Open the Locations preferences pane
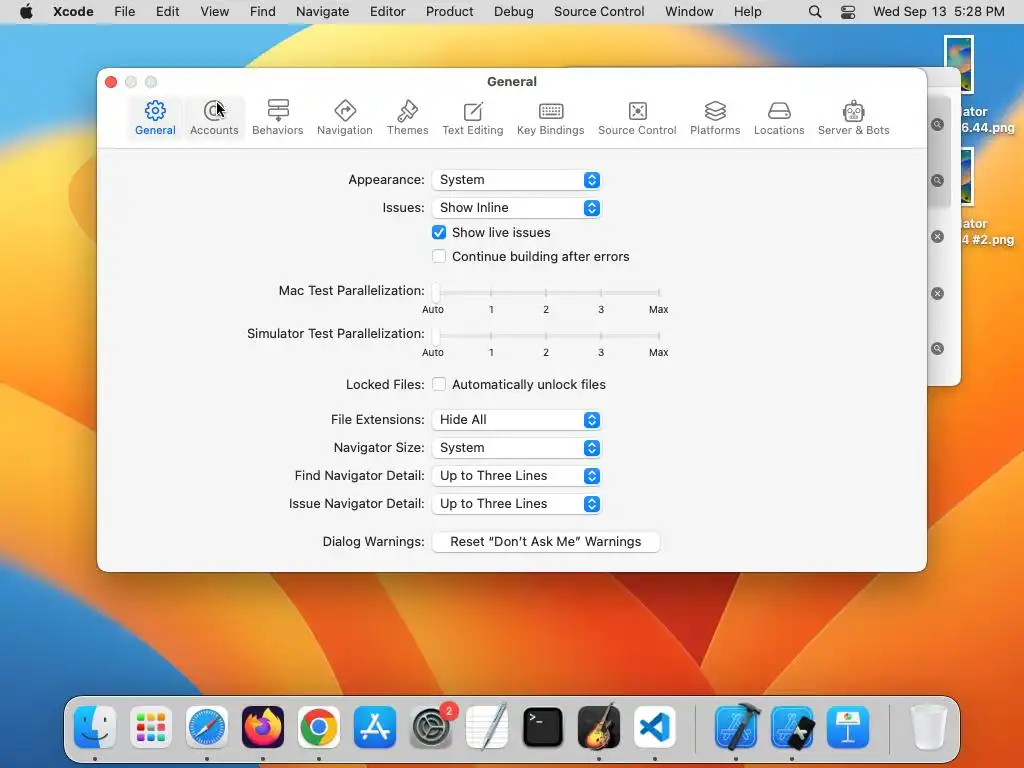The width and height of the screenshot is (1024, 768). pos(779,118)
